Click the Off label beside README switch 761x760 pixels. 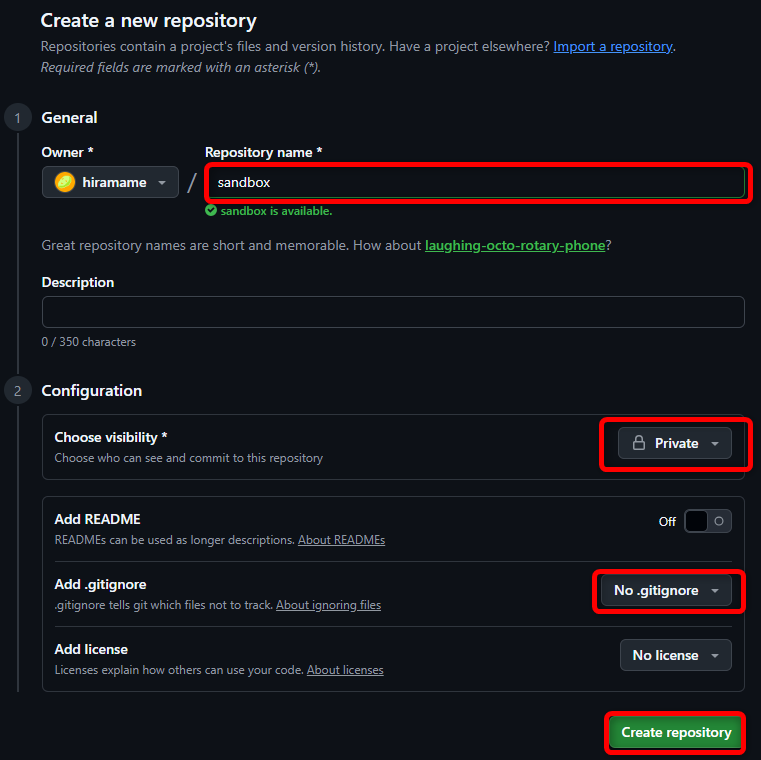pos(667,522)
